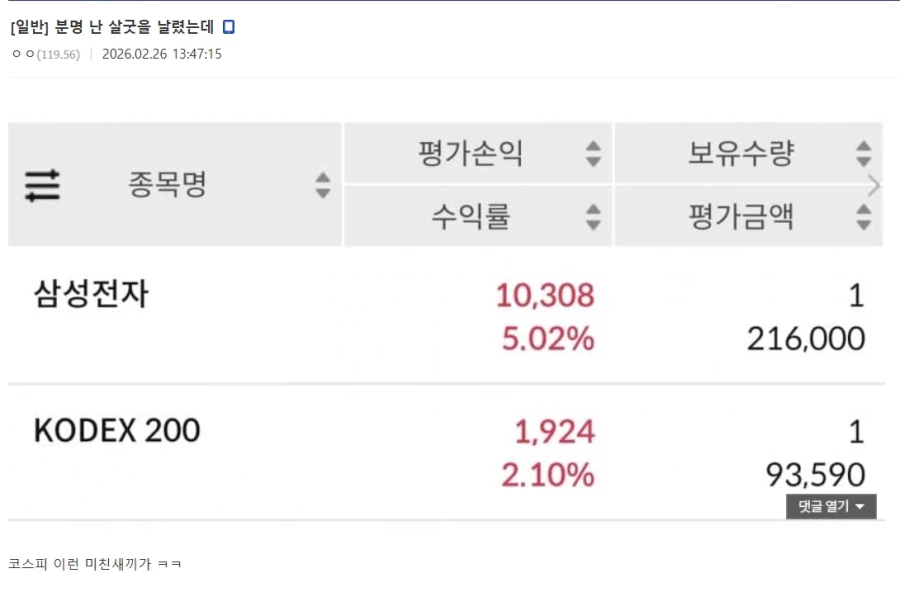Image resolution: width=900 pixels, height=597 pixels.
Task: Click the sort arrows on 수익률 column
Action: click(x=594, y=217)
